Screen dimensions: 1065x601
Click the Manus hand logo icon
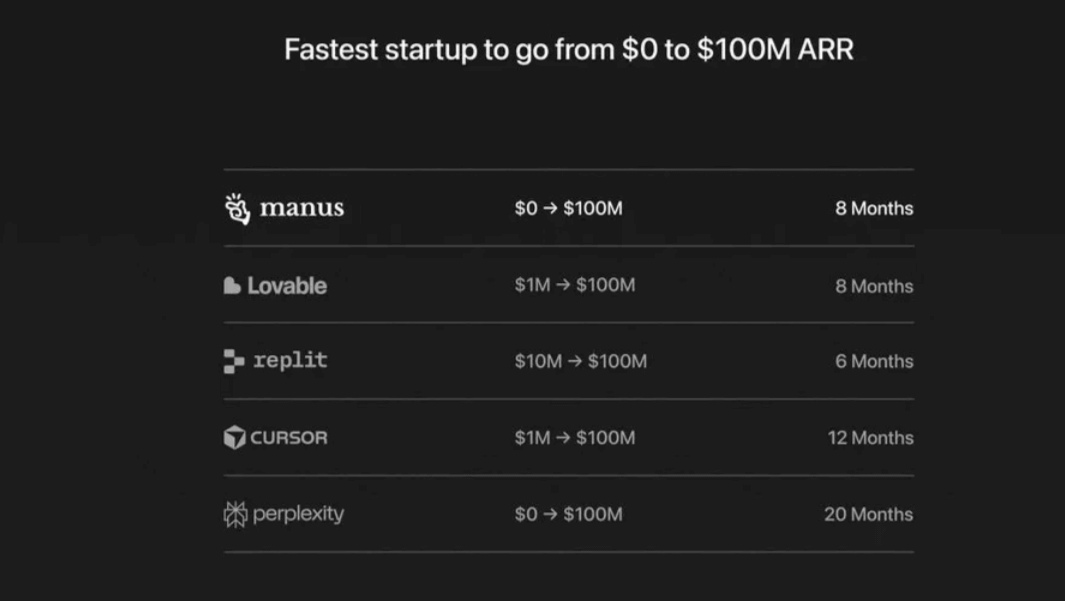(237, 208)
